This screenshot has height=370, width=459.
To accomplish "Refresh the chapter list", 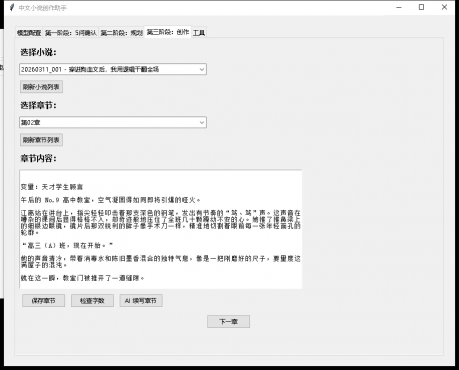I will (41, 140).
